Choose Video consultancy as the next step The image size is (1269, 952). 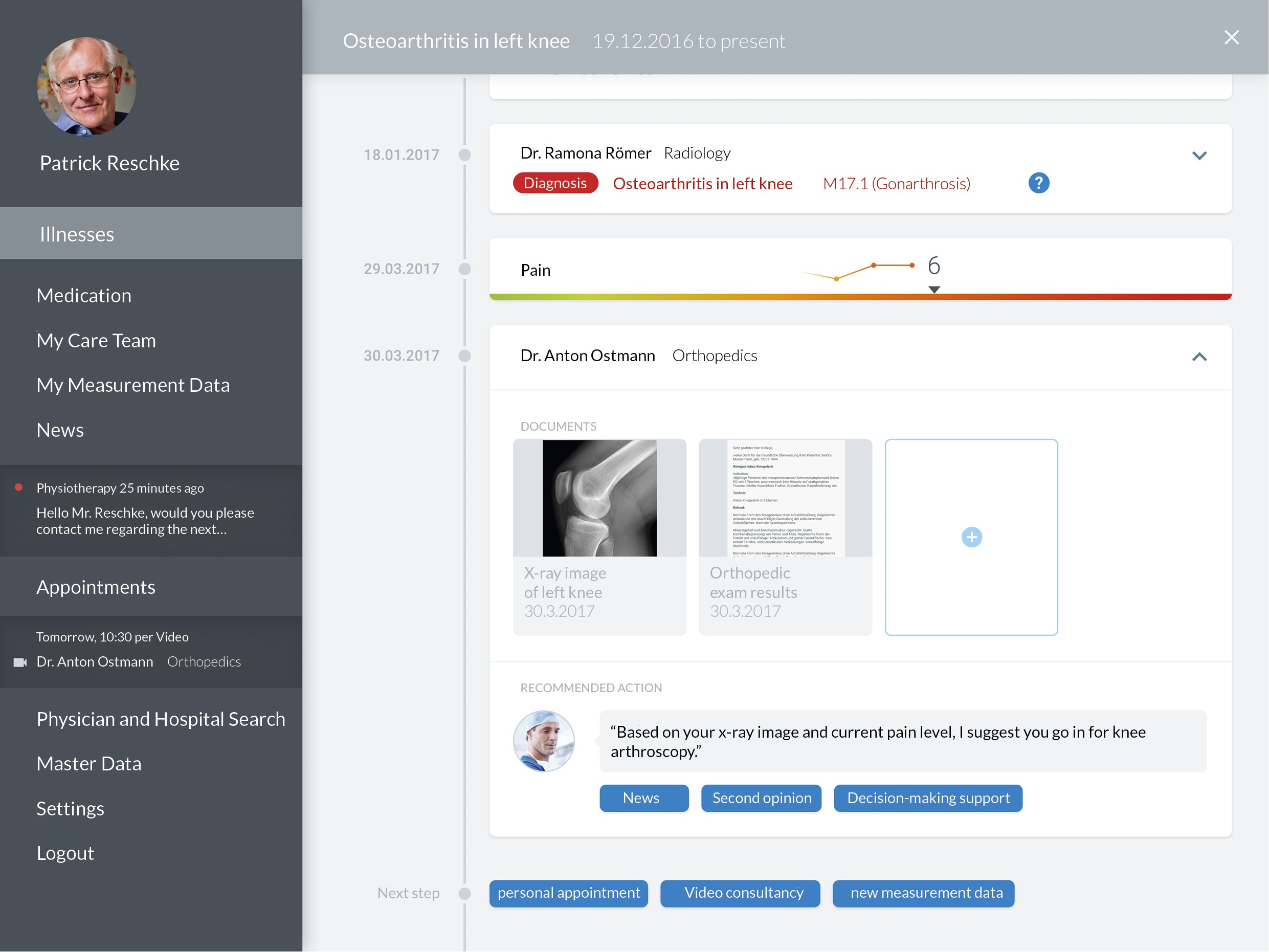740,893
